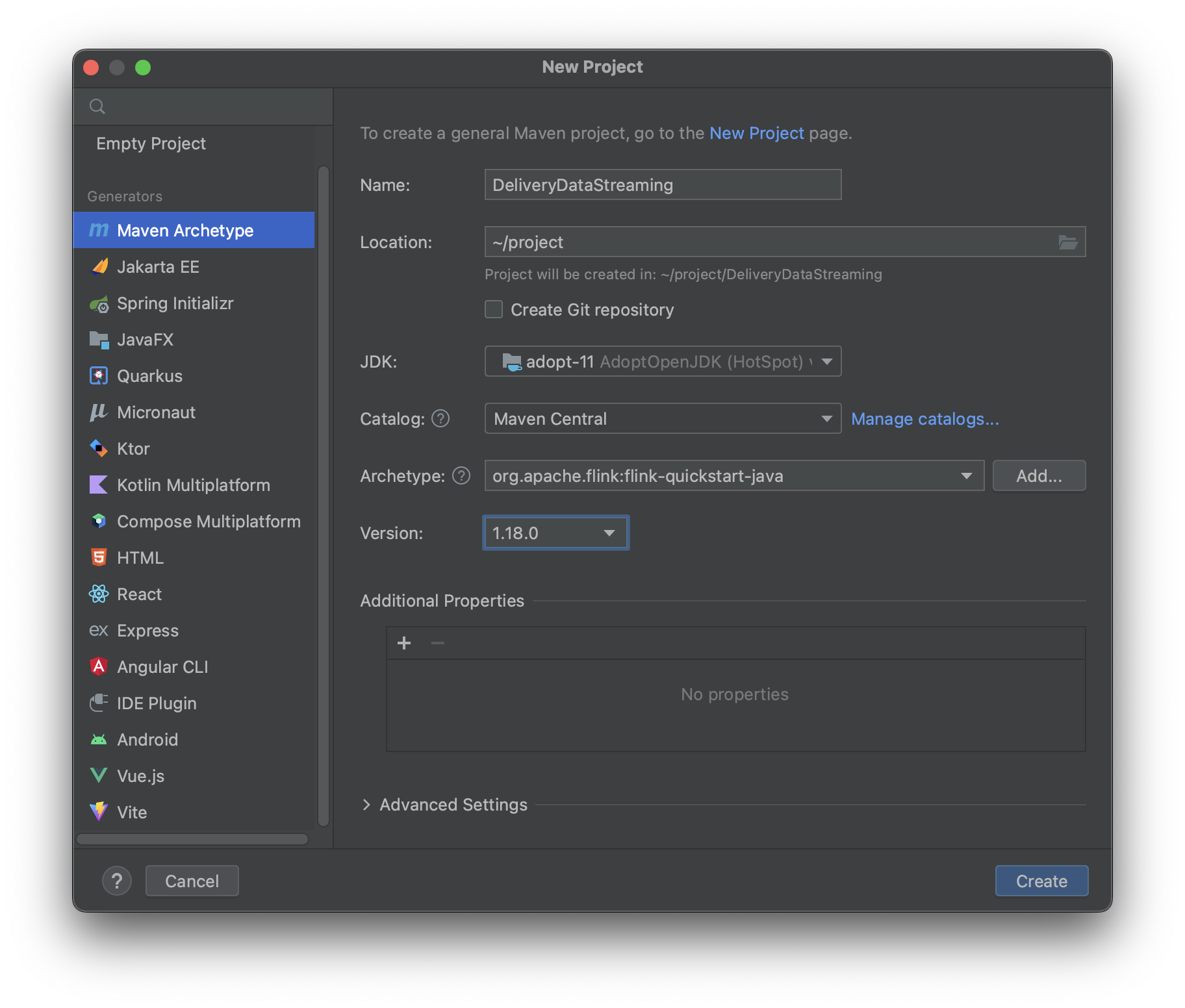This screenshot has height=1008, width=1185.
Task: Click the search magnifier icon
Action: click(97, 107)
